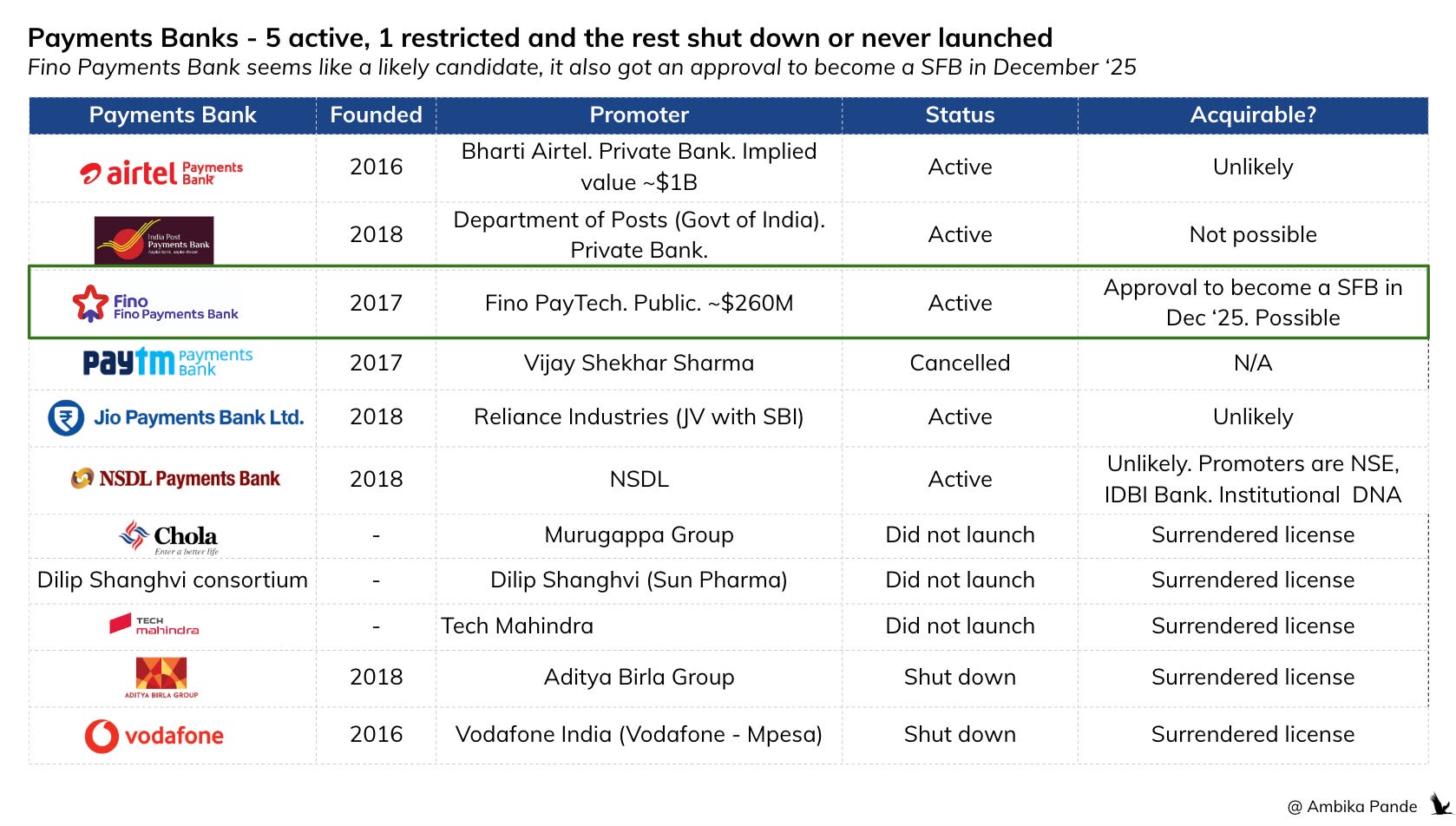The height and width of the screenshot is (826, 1456).
Task: Click the Status column header
Action: [x=960, y=115]
